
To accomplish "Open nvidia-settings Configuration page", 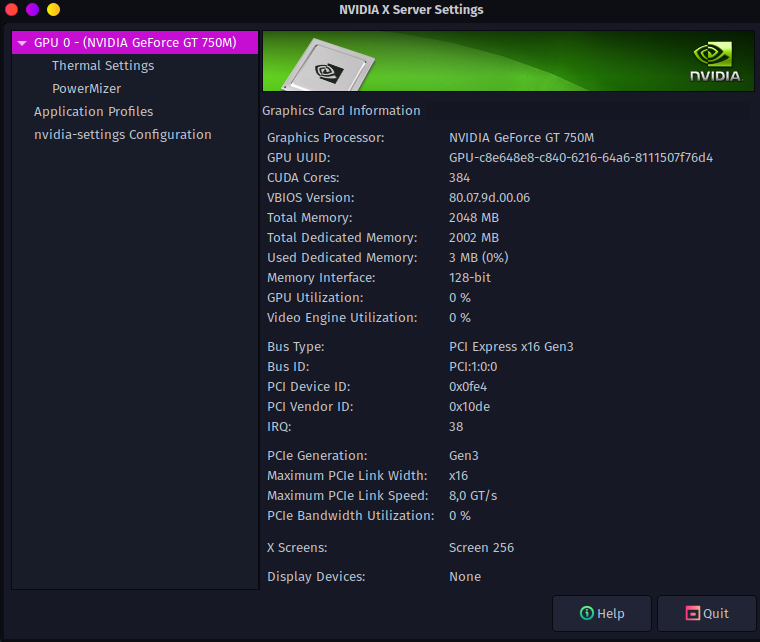I will [123, 134].
